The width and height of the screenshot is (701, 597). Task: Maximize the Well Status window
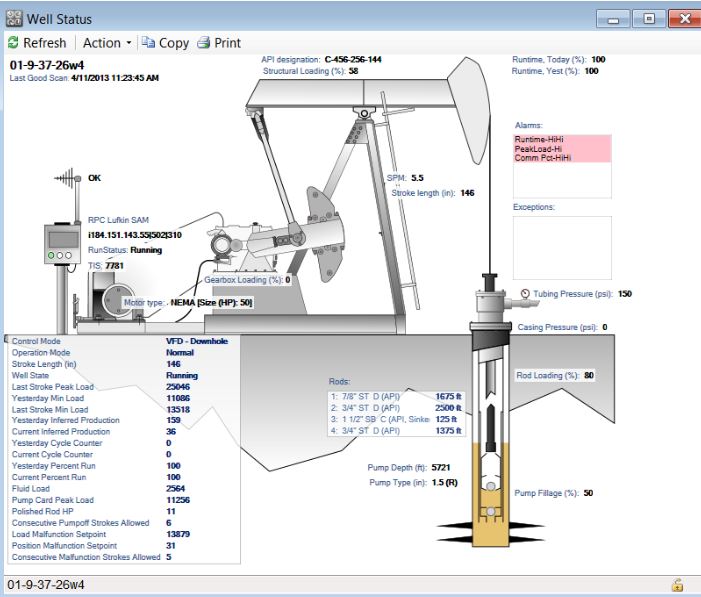[649, 19]
